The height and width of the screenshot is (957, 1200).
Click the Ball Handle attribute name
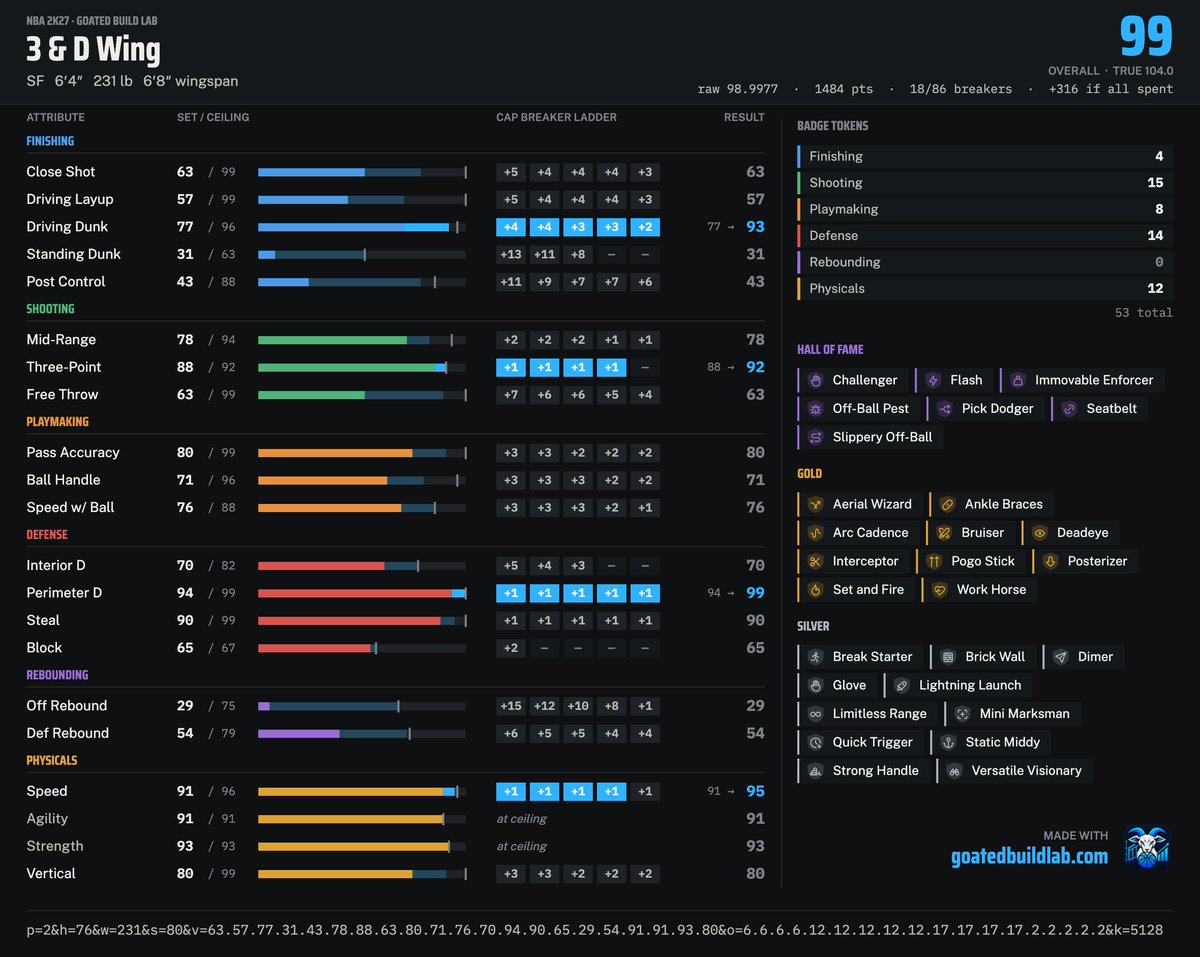63,480
